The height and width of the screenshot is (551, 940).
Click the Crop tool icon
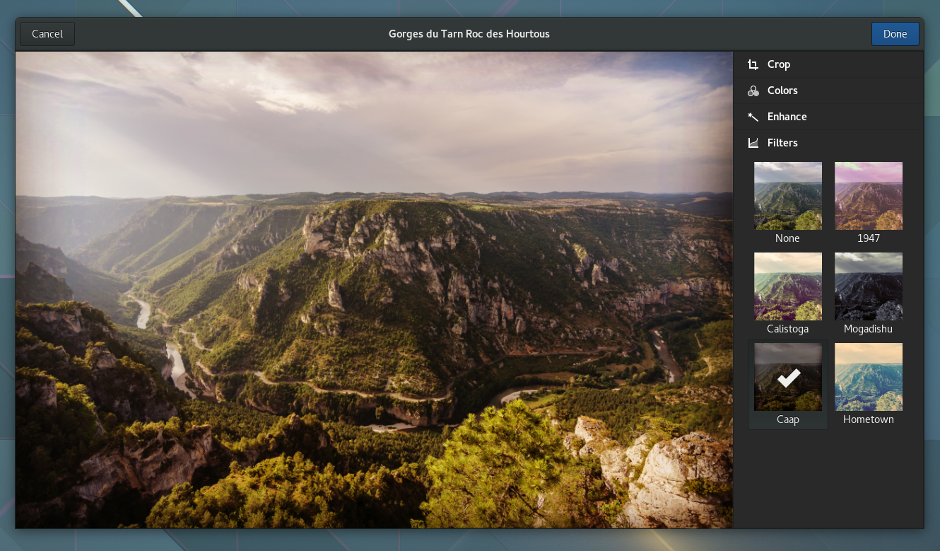(753, 65)
